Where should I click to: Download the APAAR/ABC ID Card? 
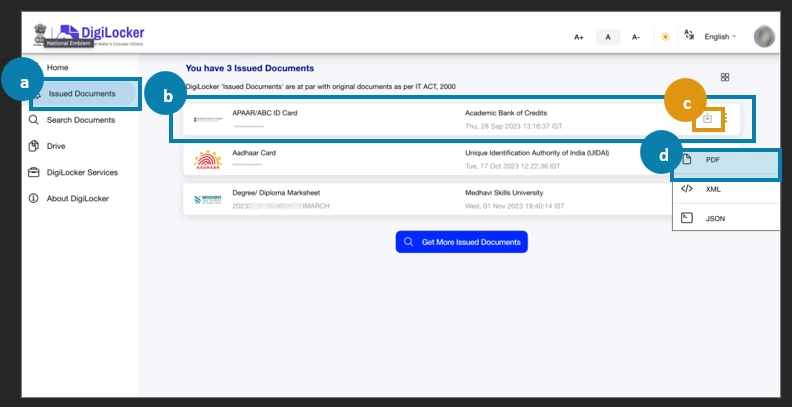(708, 119)
